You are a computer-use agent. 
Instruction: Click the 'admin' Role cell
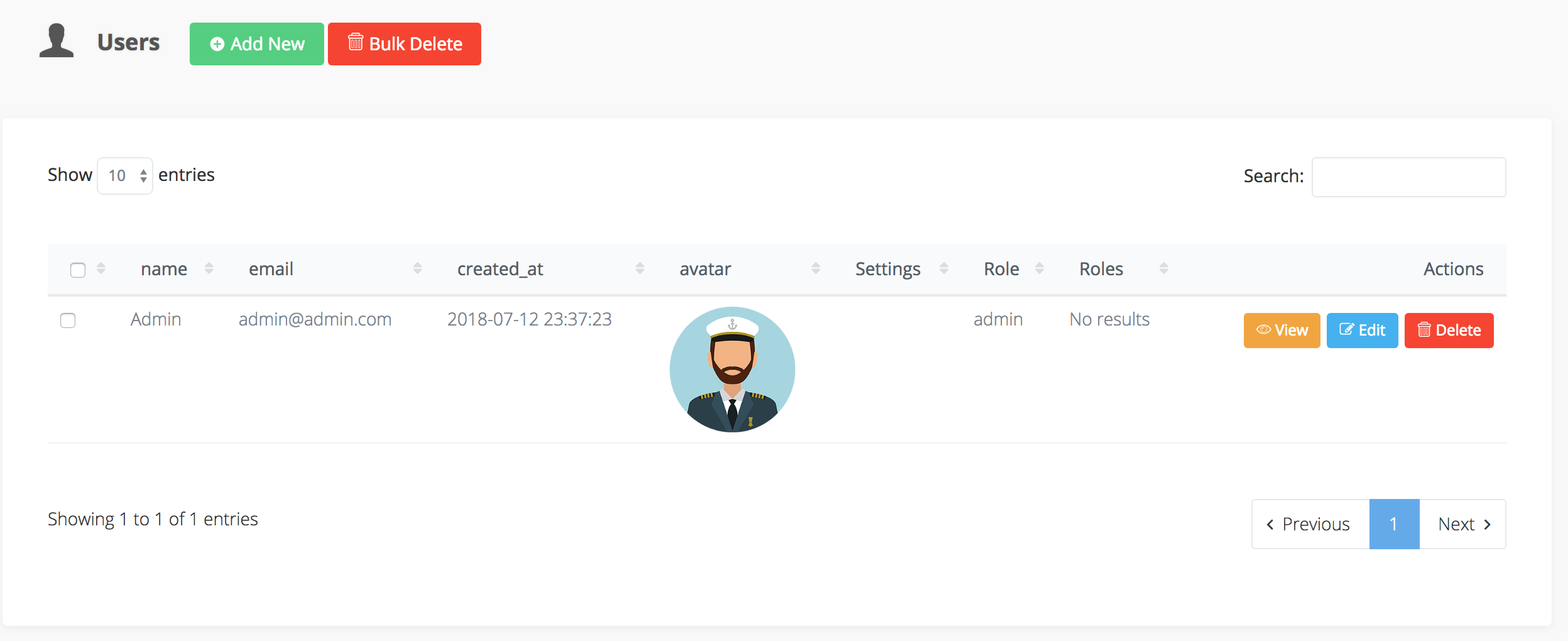pyautogui.click(x=998, y=319)
